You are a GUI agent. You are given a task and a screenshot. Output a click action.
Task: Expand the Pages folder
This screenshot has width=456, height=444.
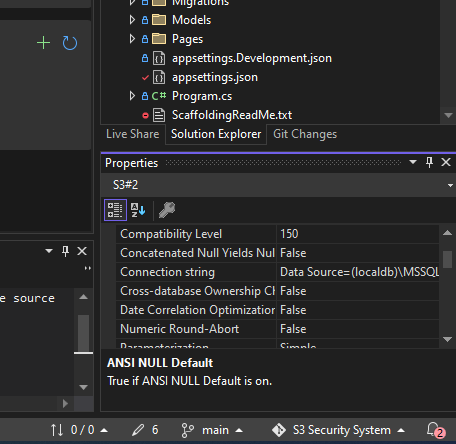point(132,39)
